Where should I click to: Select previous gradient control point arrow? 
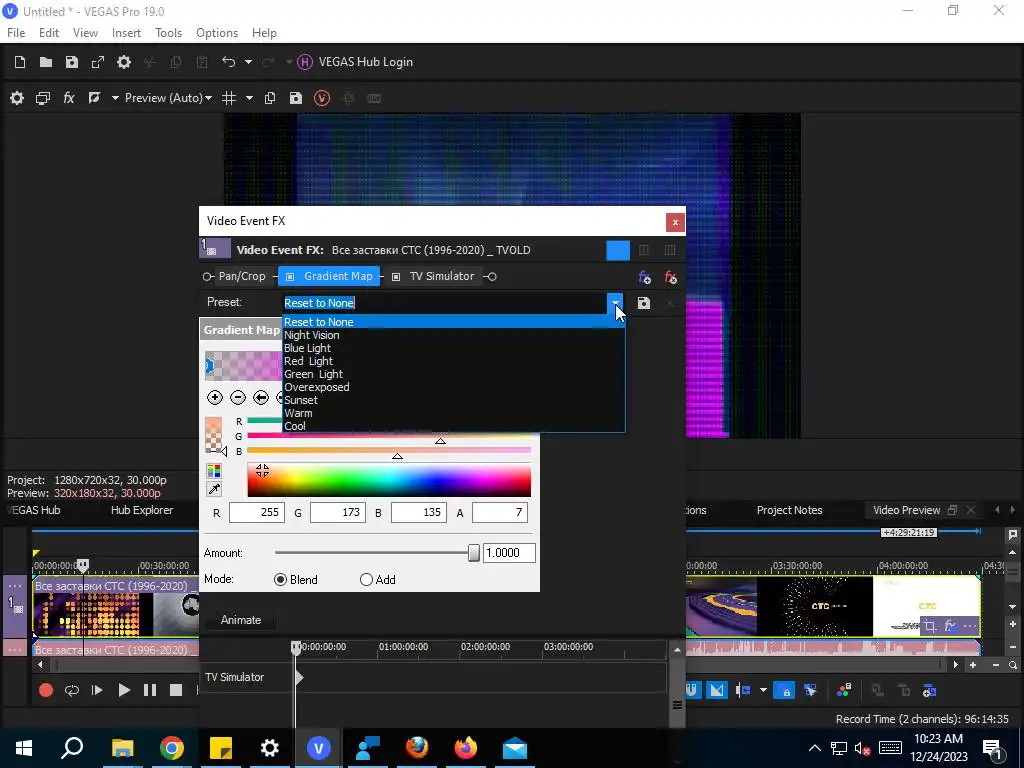coord(261,397)
